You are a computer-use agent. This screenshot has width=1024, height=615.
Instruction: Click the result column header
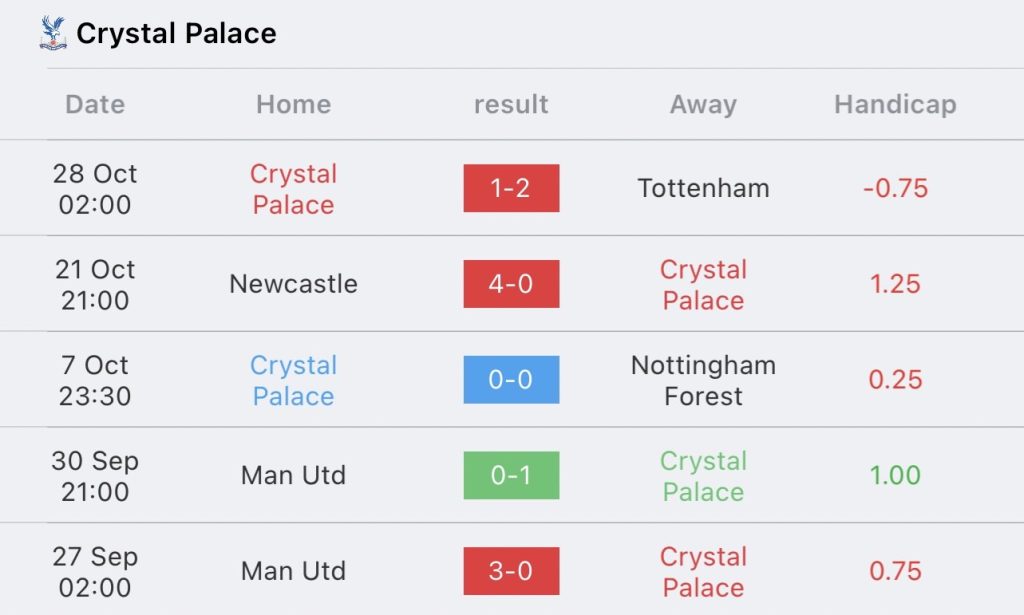[511, 104]
